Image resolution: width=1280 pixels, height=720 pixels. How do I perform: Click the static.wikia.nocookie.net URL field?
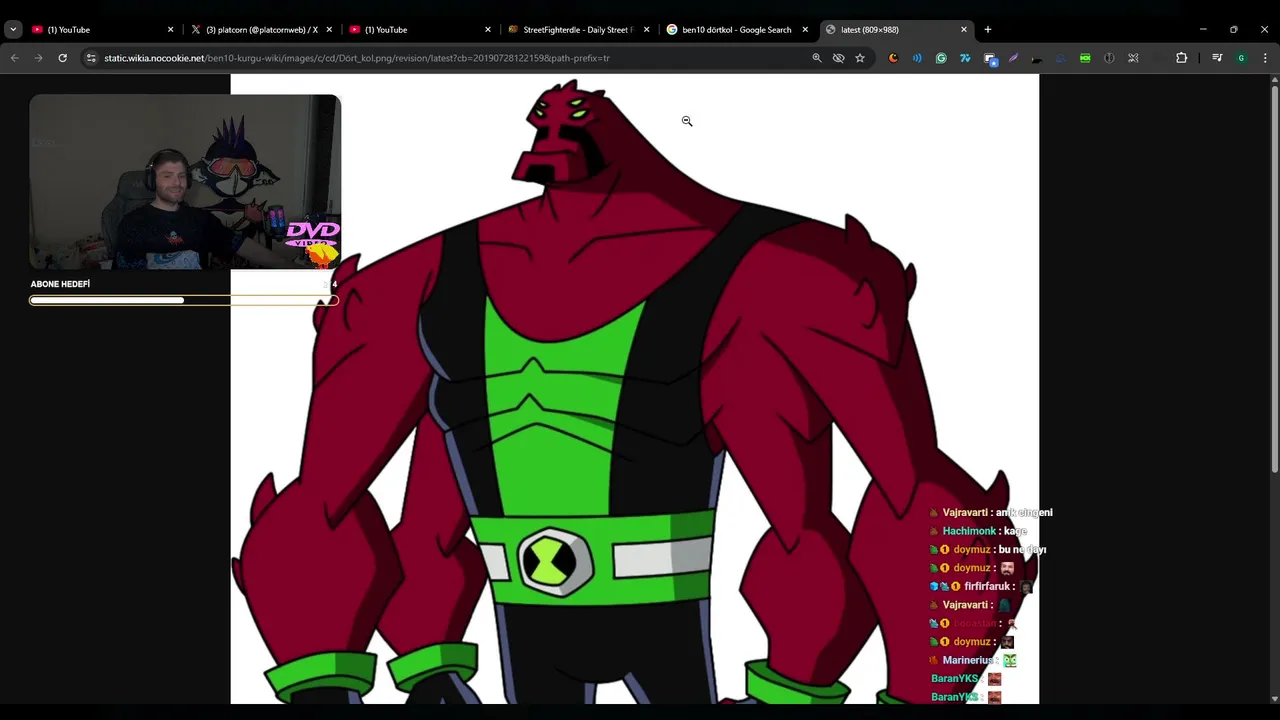coord(356,58)
